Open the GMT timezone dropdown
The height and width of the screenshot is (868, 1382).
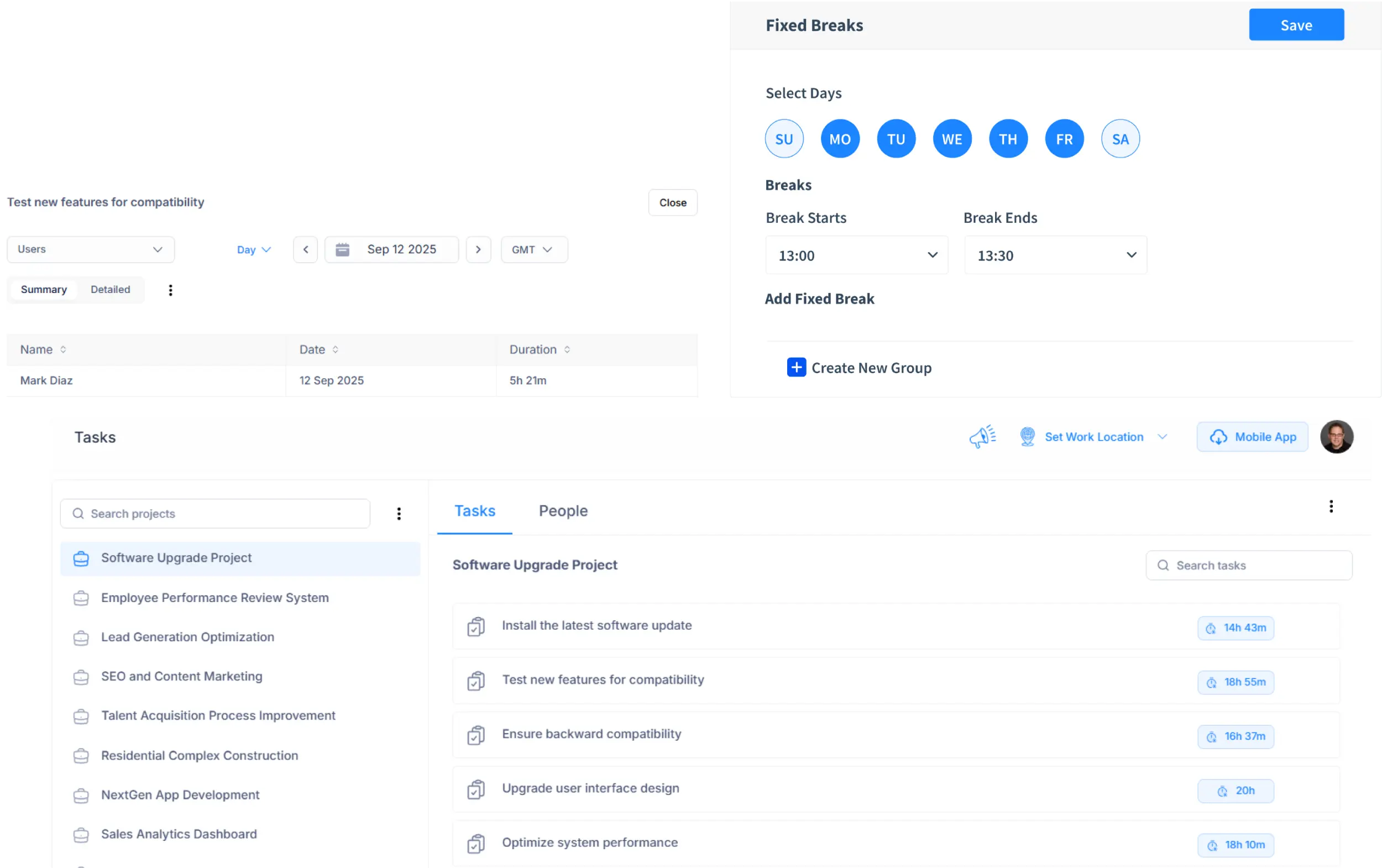[533, 249]
